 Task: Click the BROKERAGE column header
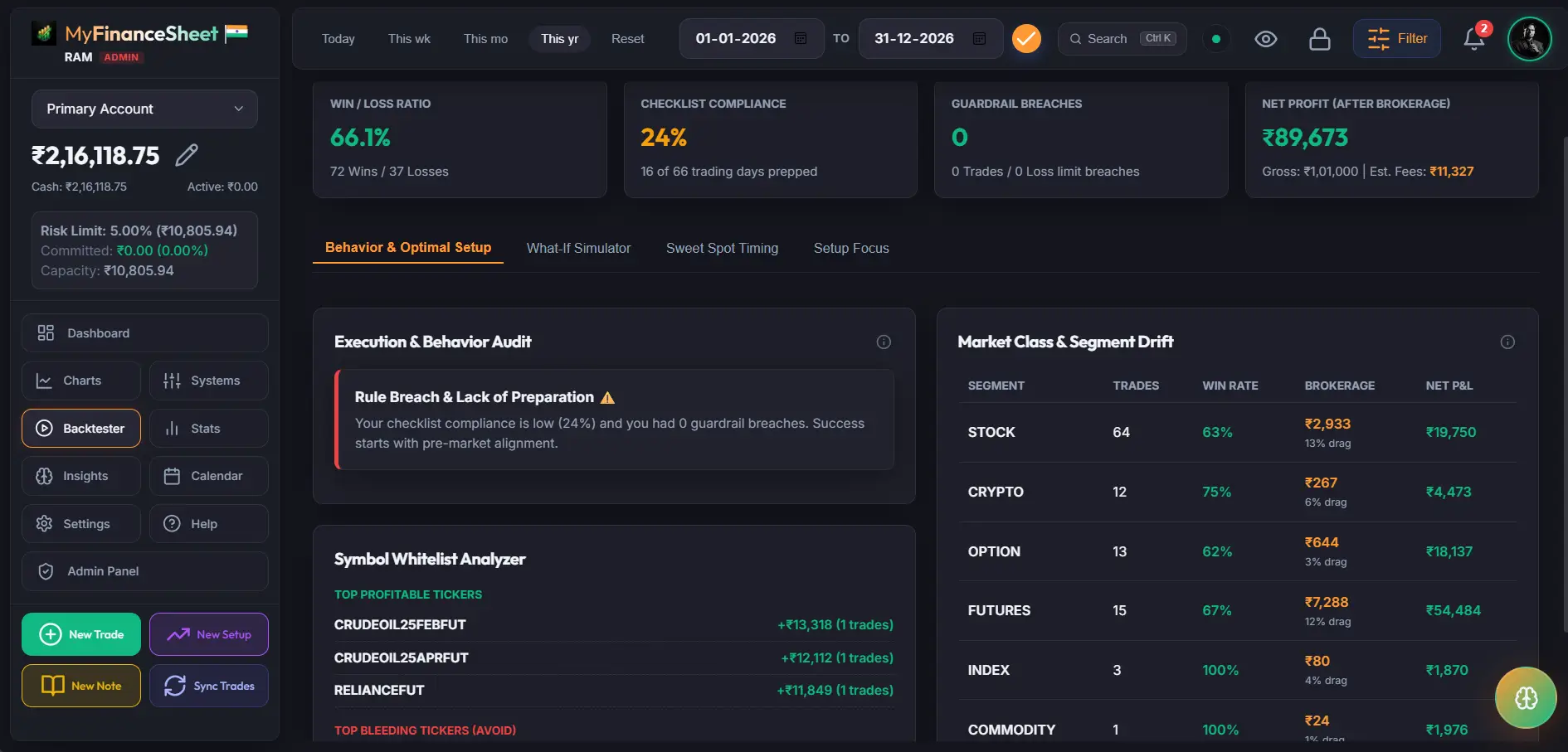[1339, 386]
